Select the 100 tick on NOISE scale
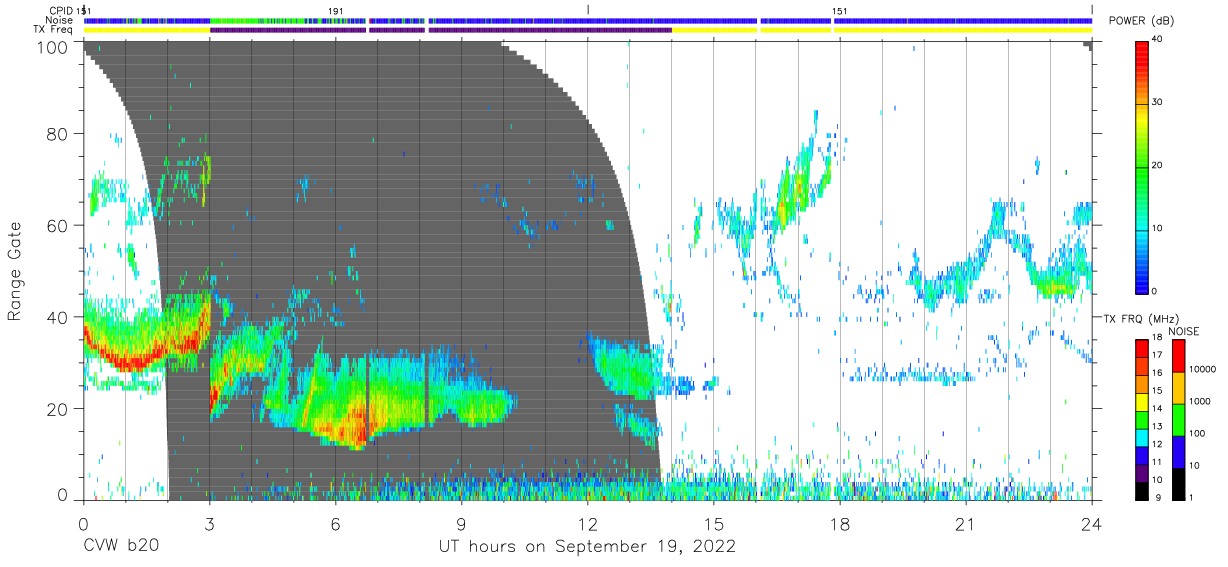 (1196, 434)
